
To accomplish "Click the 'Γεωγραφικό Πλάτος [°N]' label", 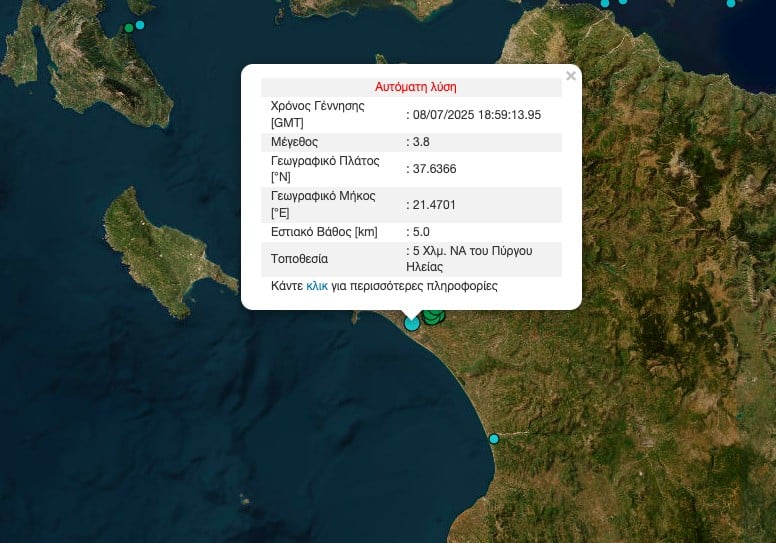I will [325, 169].
